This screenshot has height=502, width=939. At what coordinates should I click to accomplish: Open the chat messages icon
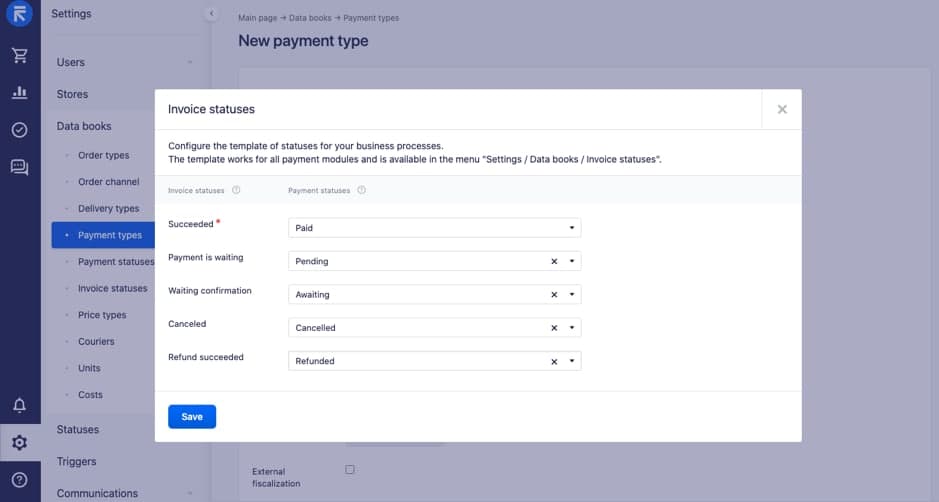click(x=20, y=167)
